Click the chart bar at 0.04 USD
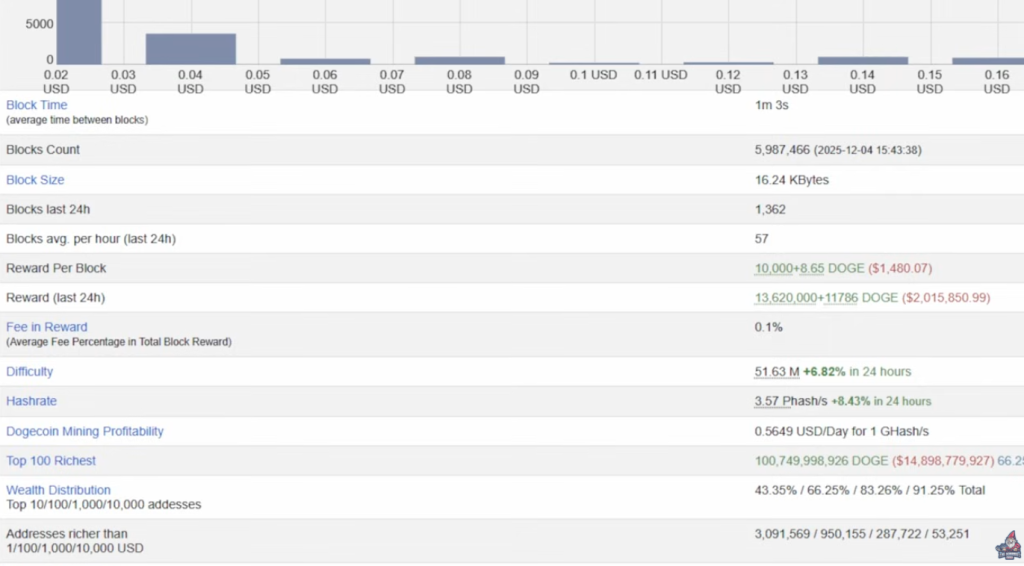 pyautogui.click(x=190, y=49)
